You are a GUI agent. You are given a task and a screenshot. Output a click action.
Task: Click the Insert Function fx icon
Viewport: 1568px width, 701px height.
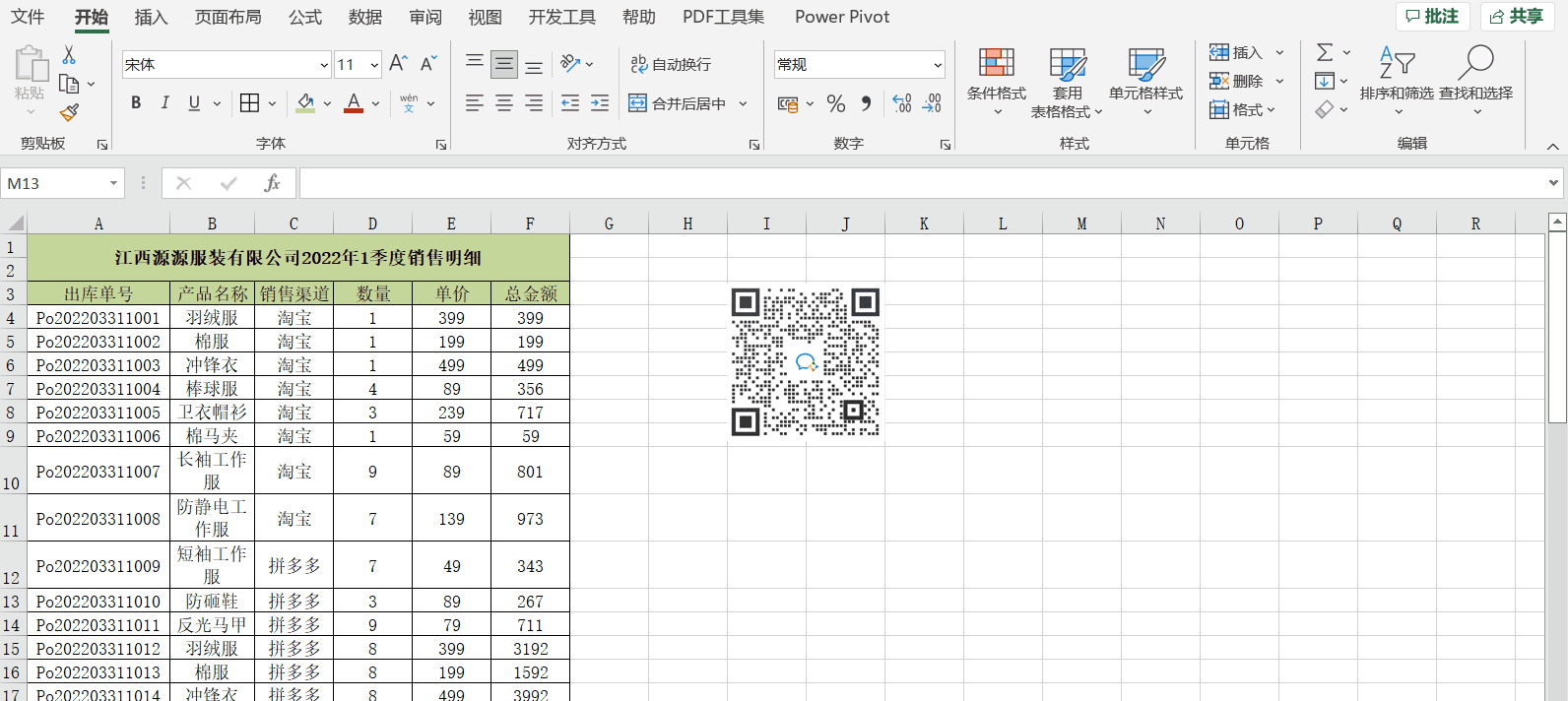[x=272, y=183]
